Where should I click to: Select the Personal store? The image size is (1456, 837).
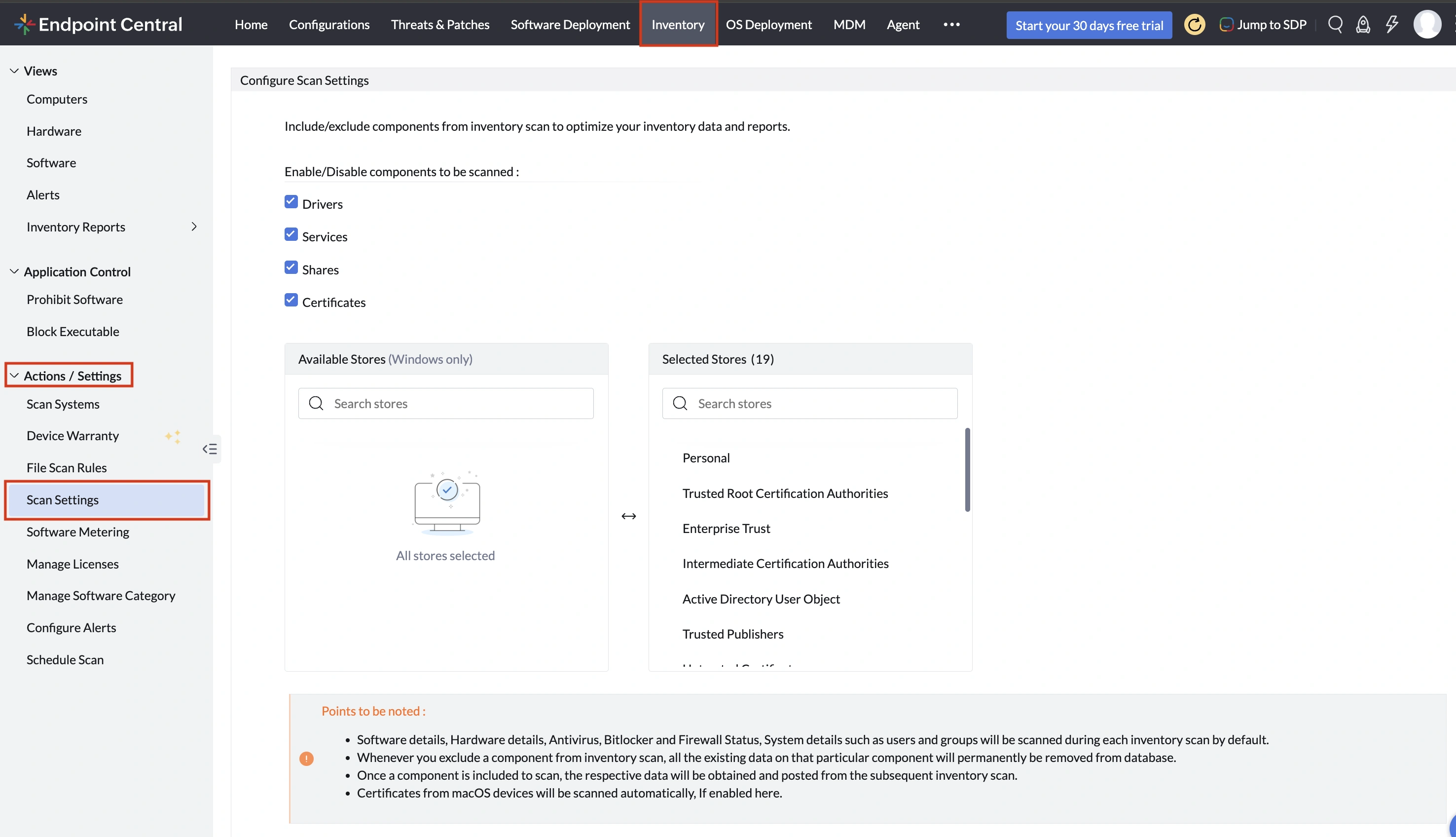click(706, 457)
